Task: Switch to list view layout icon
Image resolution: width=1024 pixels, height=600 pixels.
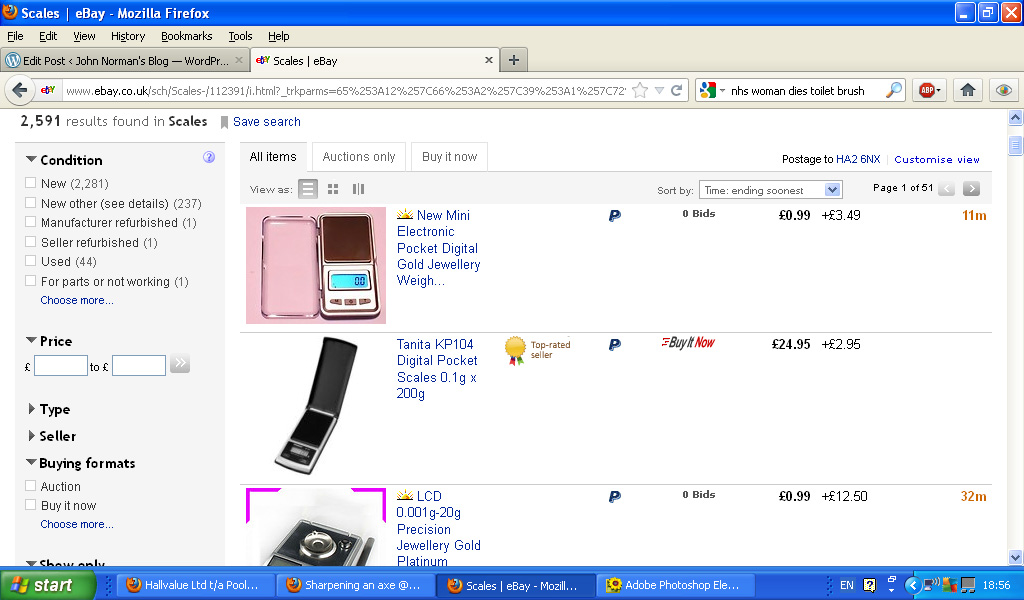Action: 308,189
